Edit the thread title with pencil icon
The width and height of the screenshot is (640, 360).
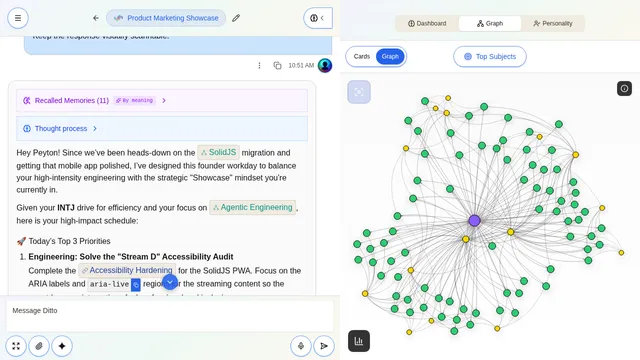(x=236, y=18)
